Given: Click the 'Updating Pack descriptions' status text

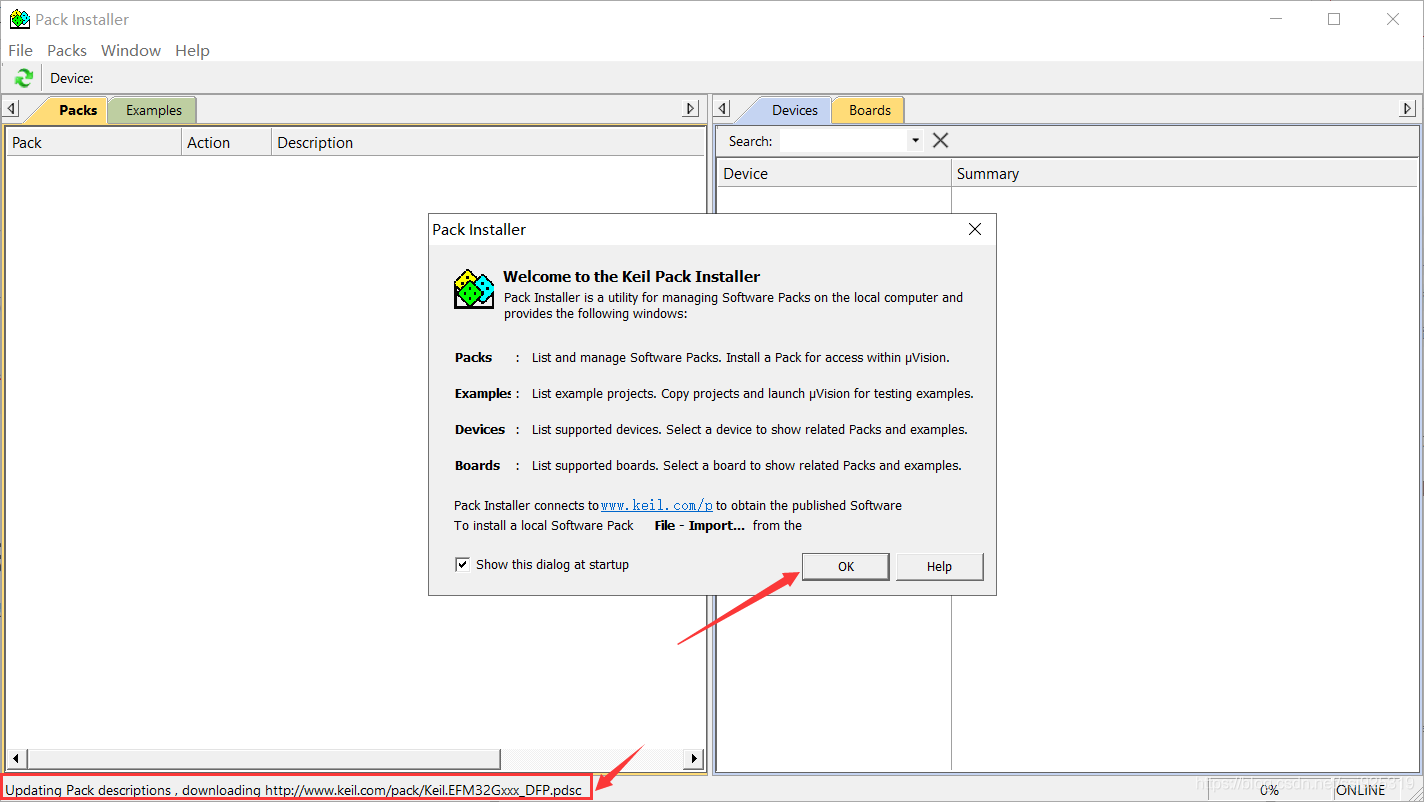Looking at the screenshot, I should tap(294, 790).
